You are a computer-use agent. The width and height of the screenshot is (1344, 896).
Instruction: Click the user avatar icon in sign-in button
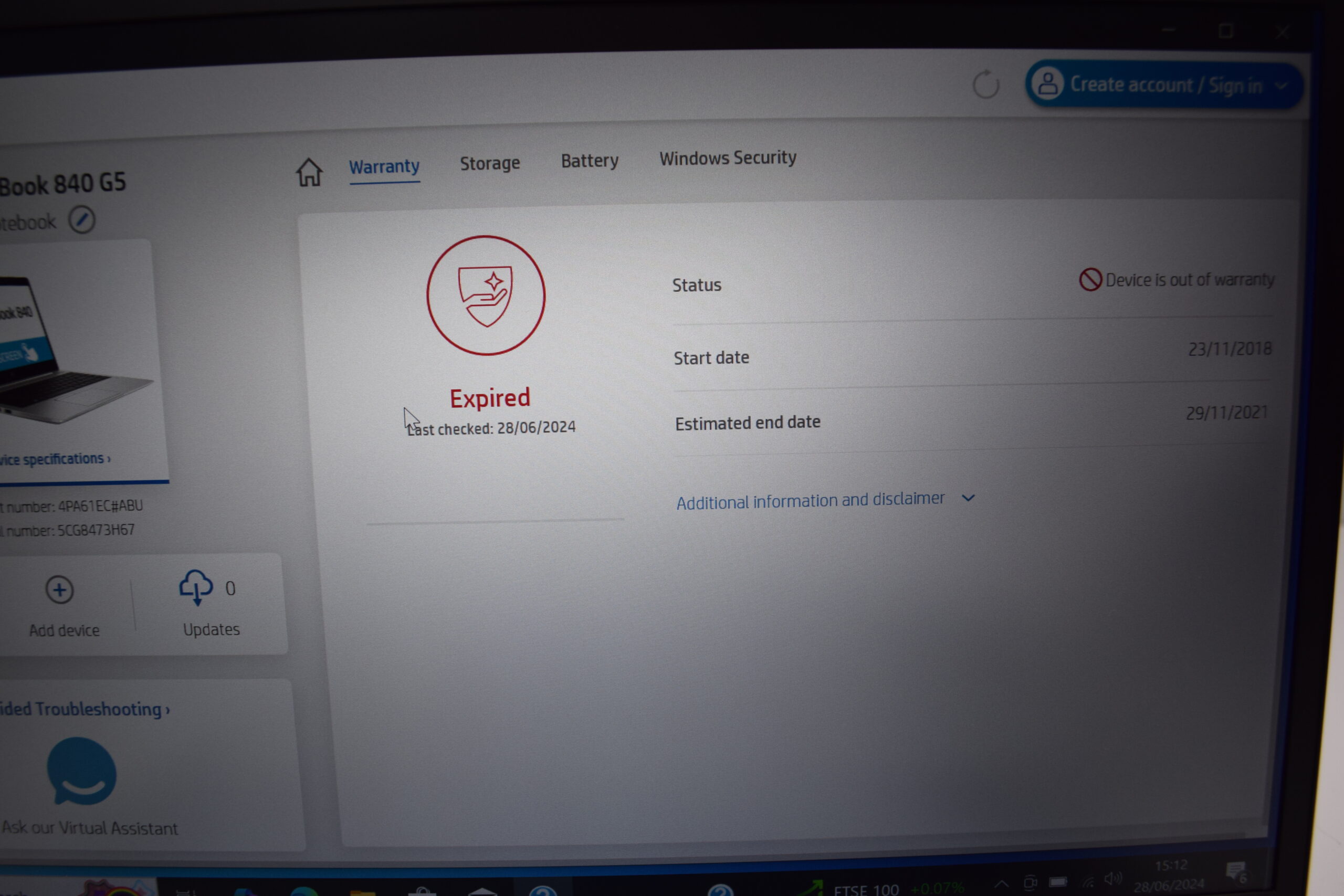1048,84
